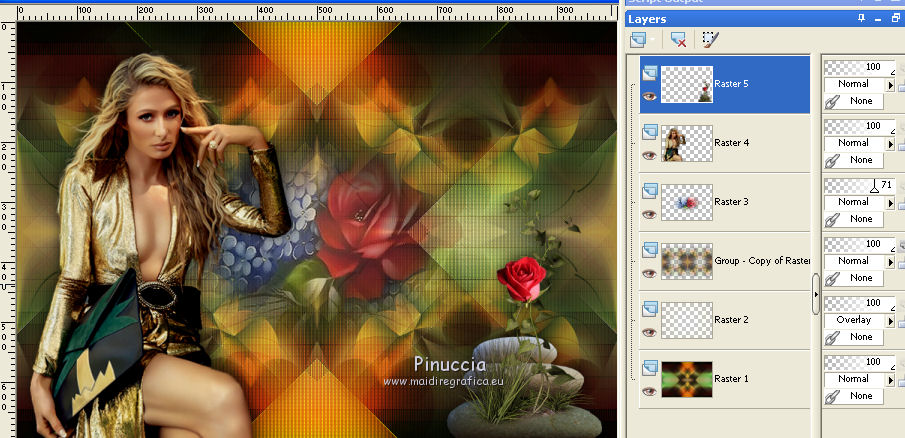The image size is (905, 438).
Task: Click the Raster 5 Normal blend mode field
Action: [855, 84]
